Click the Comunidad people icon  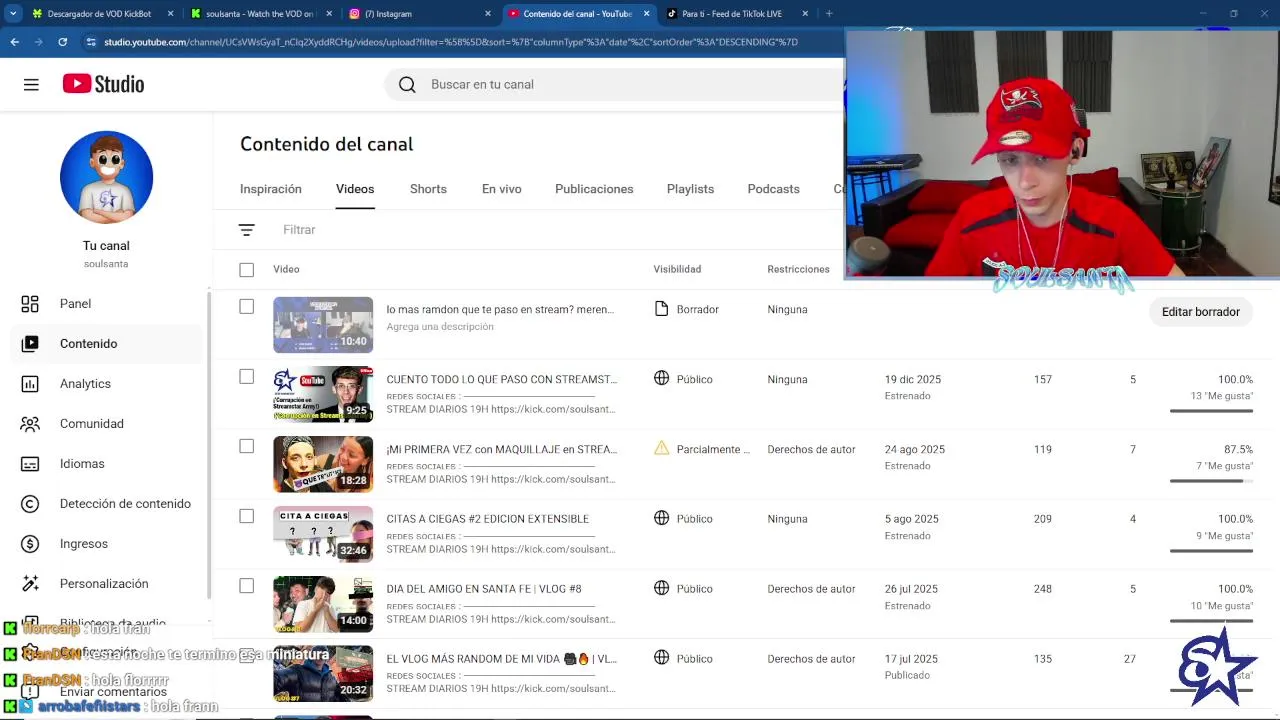pyautogui.click(x=30, y=424)
